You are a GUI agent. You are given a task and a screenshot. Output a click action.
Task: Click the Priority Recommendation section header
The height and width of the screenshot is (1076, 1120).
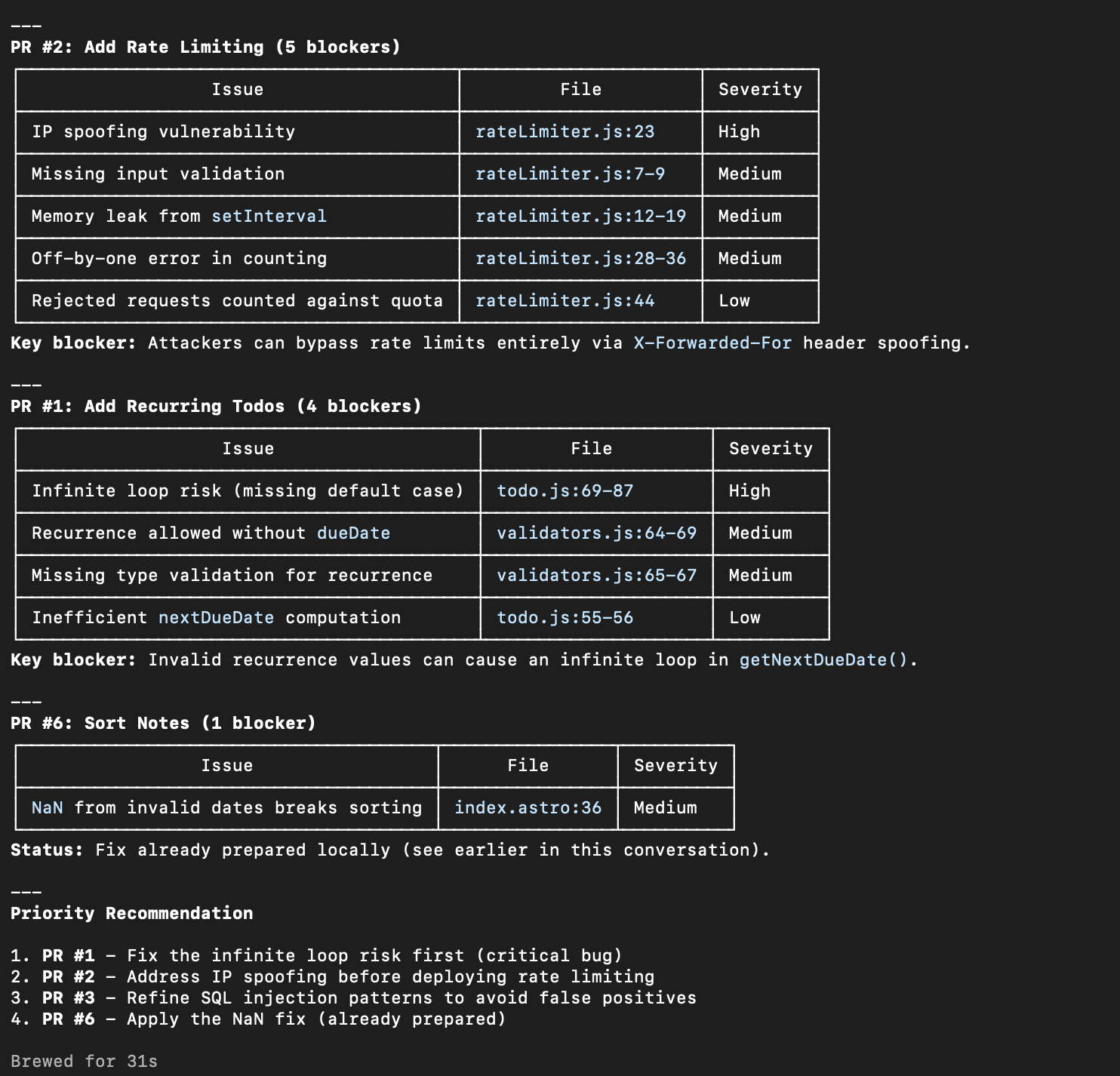pyautogui.click(x=132, y=912)
